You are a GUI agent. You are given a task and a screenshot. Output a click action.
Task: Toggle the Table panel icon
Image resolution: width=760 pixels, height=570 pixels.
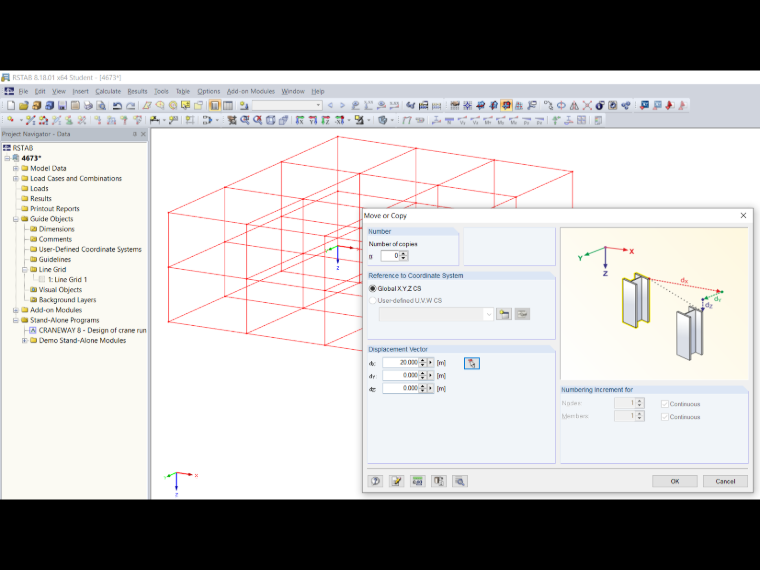[228, 105]
